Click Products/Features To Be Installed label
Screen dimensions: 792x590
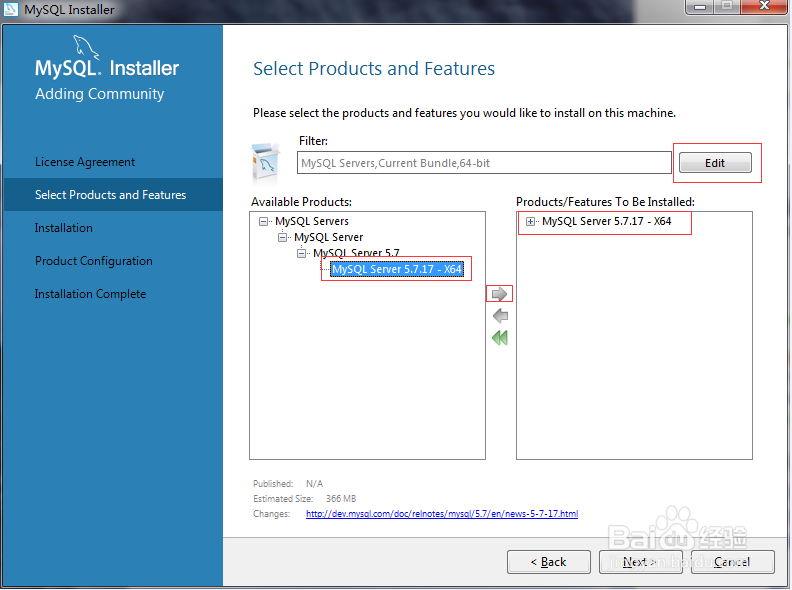[x=605, y=202]
